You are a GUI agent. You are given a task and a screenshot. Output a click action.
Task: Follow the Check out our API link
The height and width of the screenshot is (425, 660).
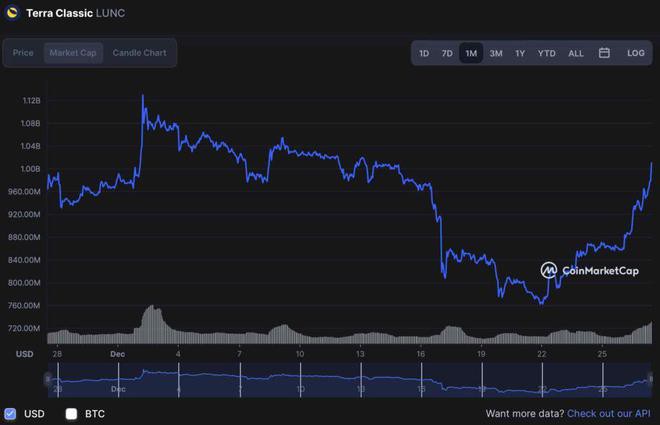pyautogui.click(x=609, y=414)
